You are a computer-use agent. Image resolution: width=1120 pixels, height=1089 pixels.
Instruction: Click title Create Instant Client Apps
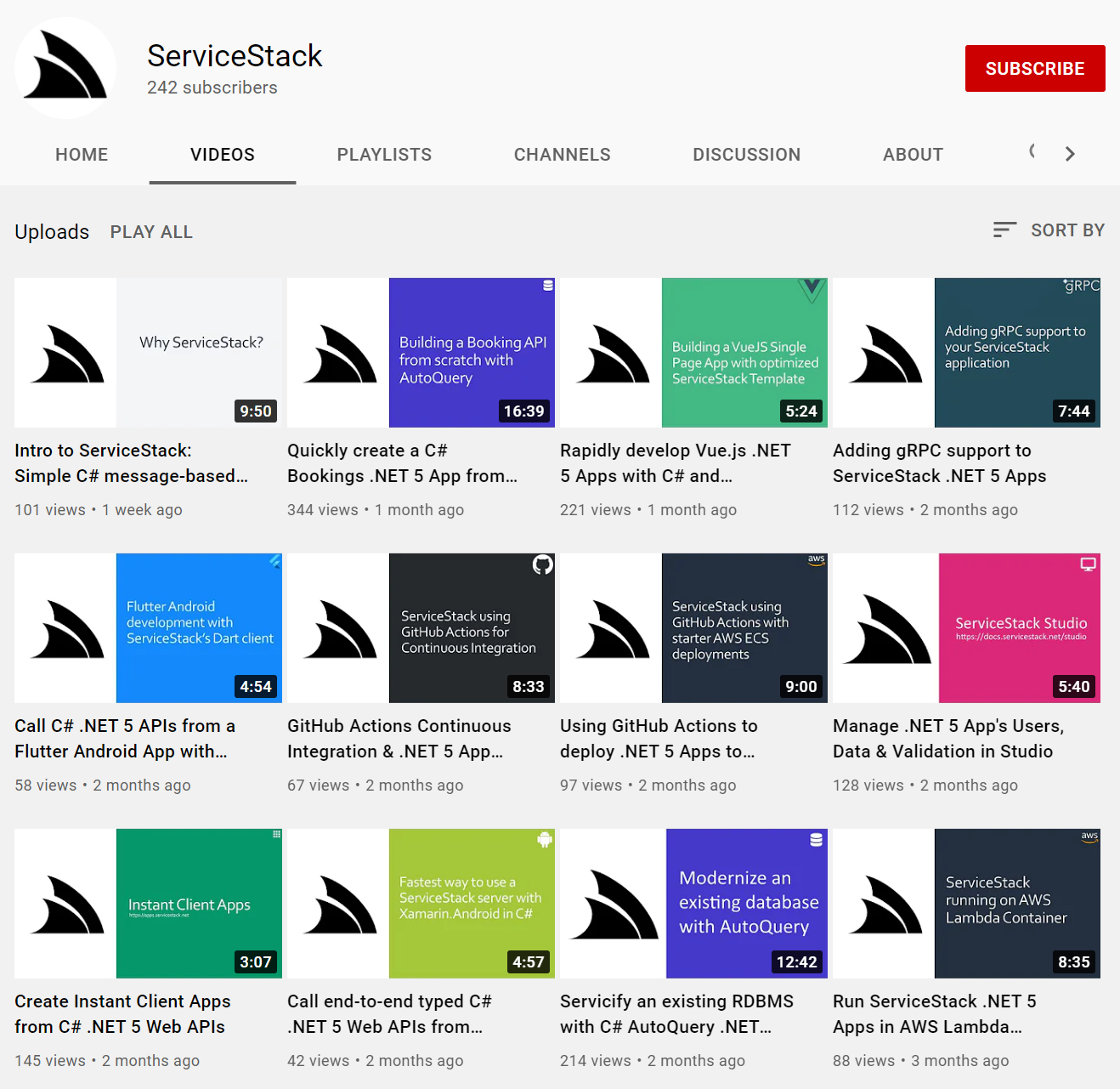(x=122, y=1014)
